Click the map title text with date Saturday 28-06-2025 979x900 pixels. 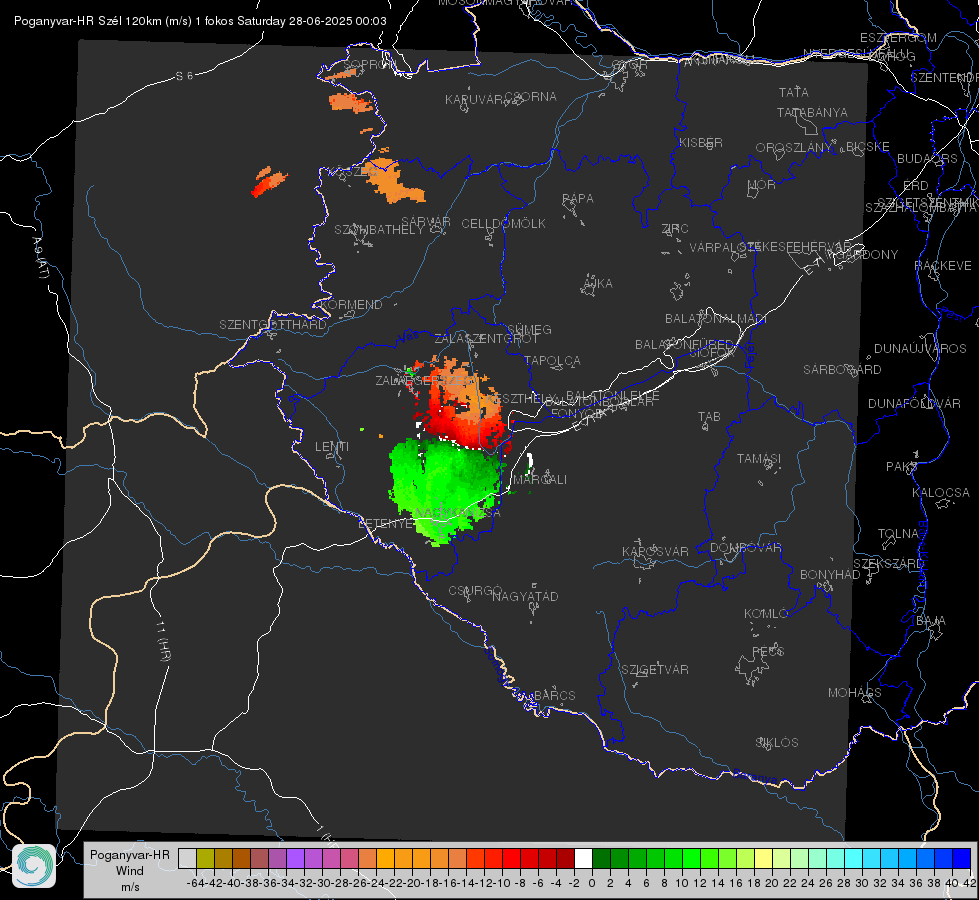[x=200, y=21]
